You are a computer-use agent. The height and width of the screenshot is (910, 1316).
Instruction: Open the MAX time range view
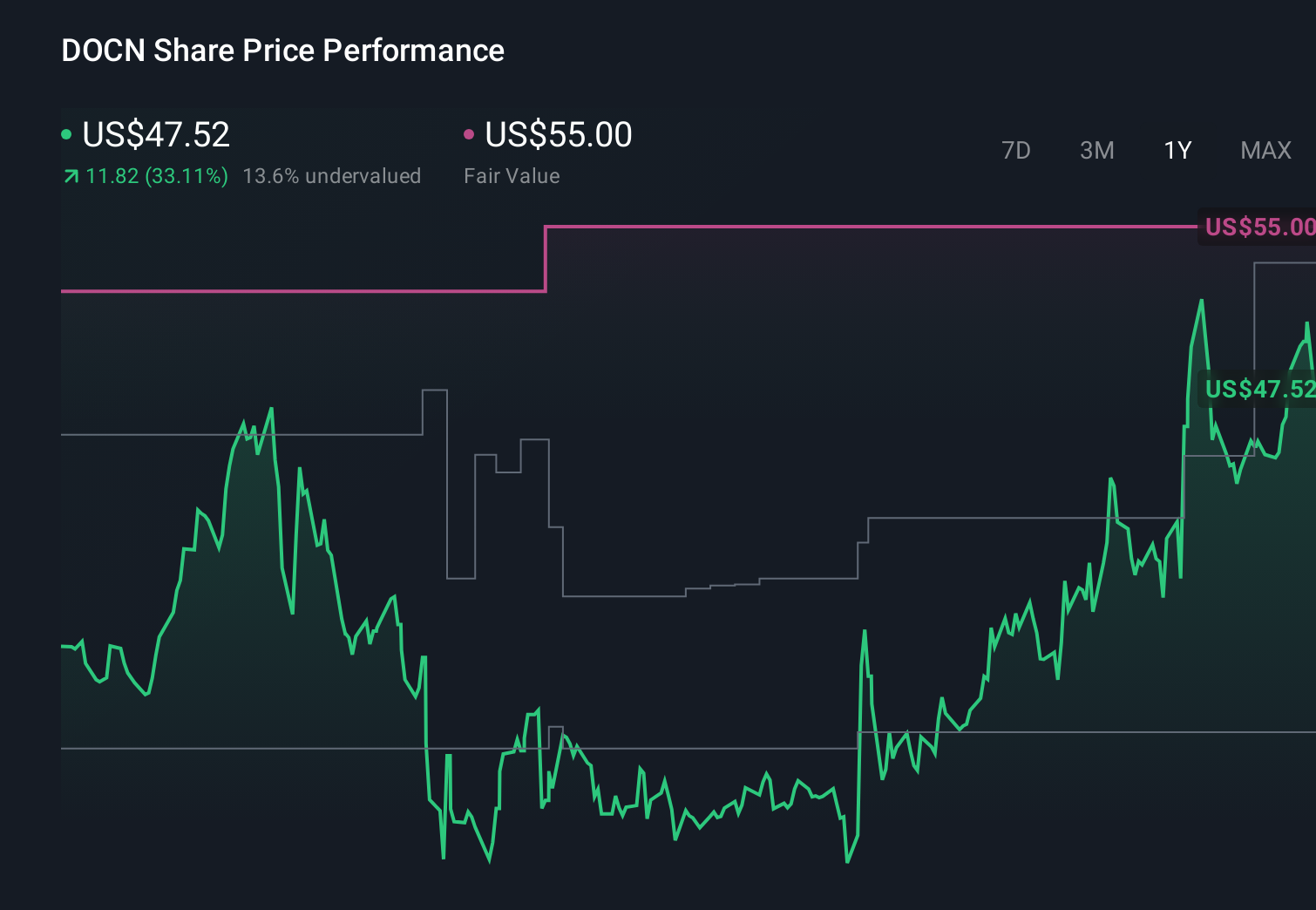click(1265, 150)
